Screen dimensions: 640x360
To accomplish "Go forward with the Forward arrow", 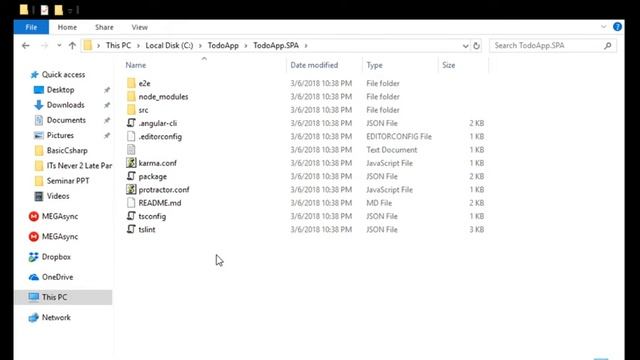I will coord(44,46).
